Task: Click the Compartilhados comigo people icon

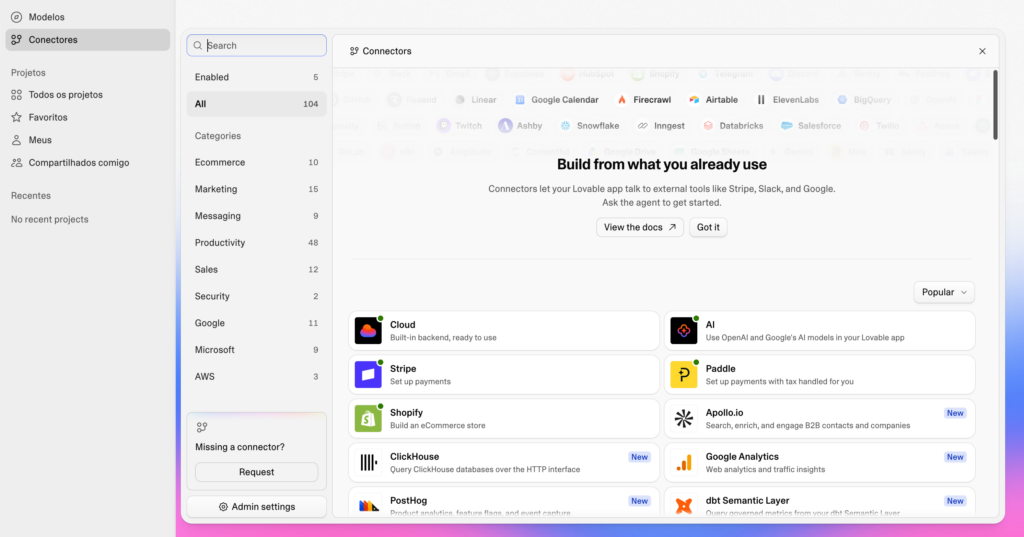Action: [16, 163]
